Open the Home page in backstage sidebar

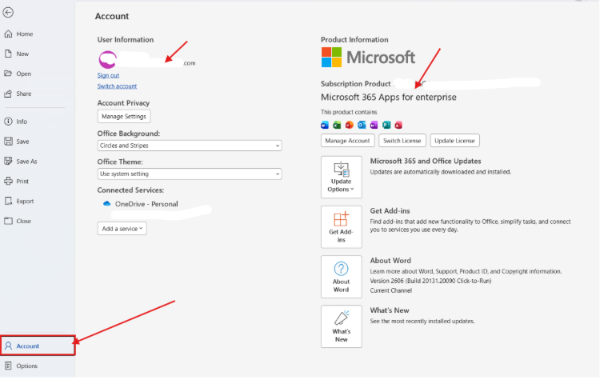coord(19,34)
